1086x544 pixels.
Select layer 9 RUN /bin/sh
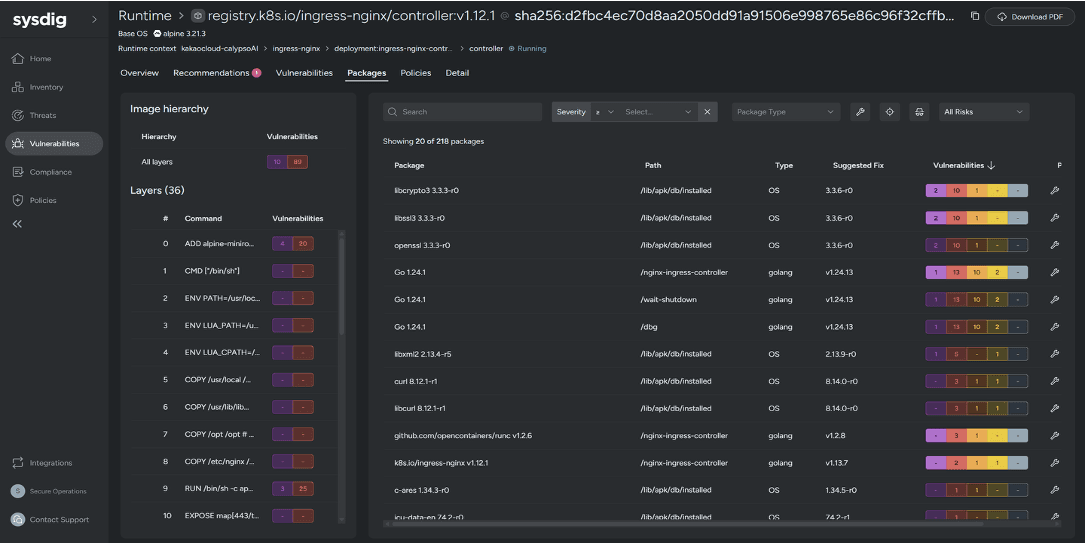click(235, 489)
